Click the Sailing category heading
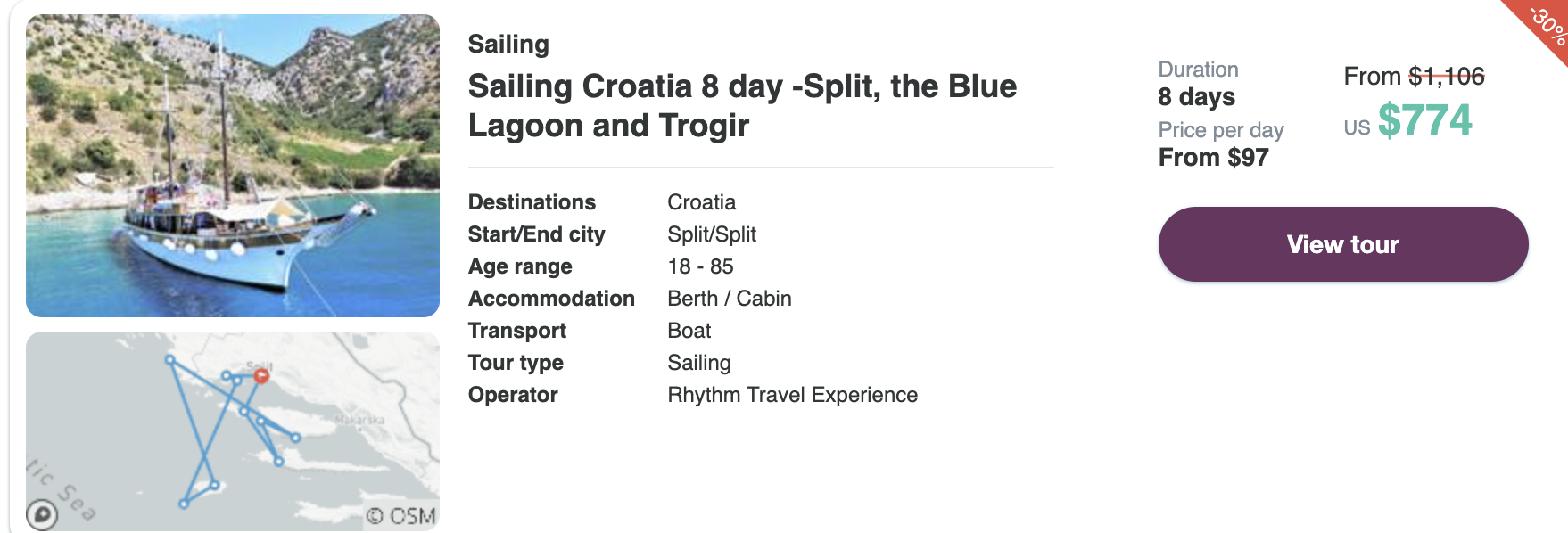This screenshot has height=533, width=1568. [508, 44]
